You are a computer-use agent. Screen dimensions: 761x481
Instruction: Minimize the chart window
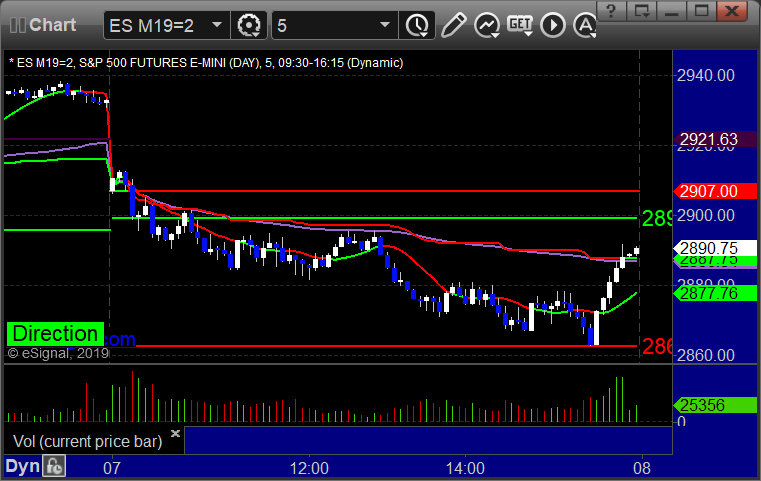click(671, 11)
